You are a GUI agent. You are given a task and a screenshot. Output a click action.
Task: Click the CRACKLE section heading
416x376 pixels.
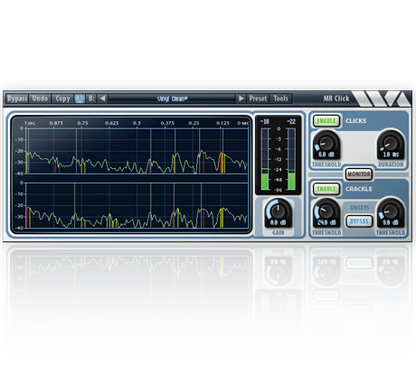coord(359,189)
